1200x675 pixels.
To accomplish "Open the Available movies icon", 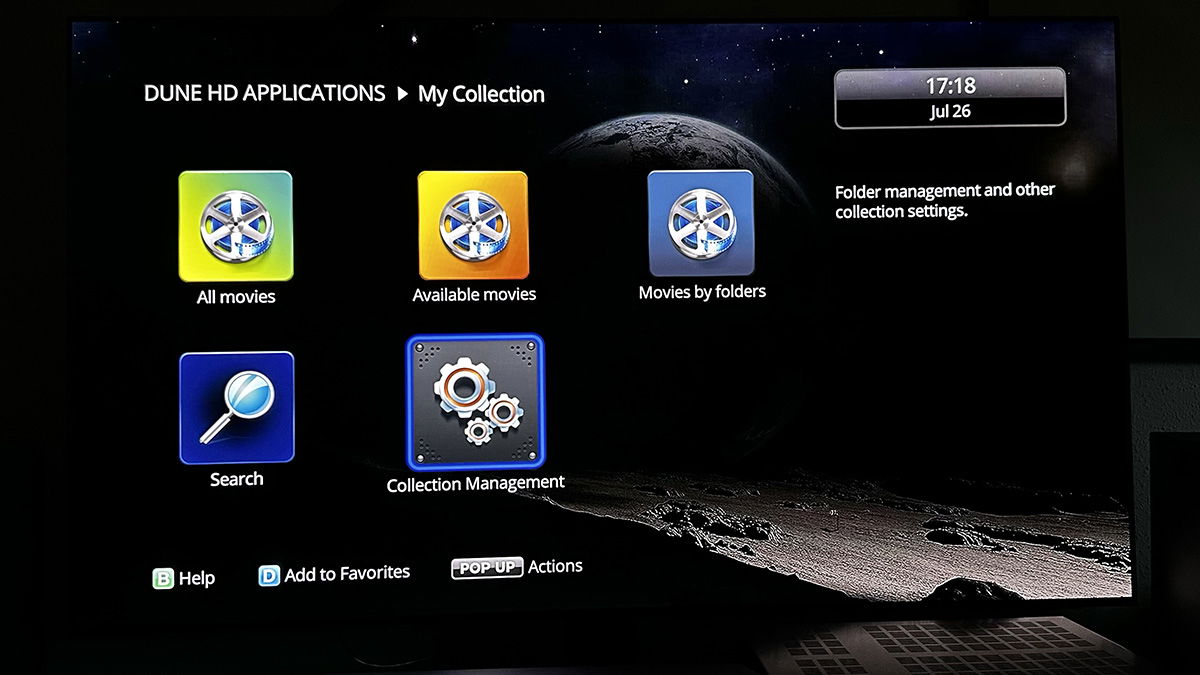I will pyautogui.click(x=473, y=225).
